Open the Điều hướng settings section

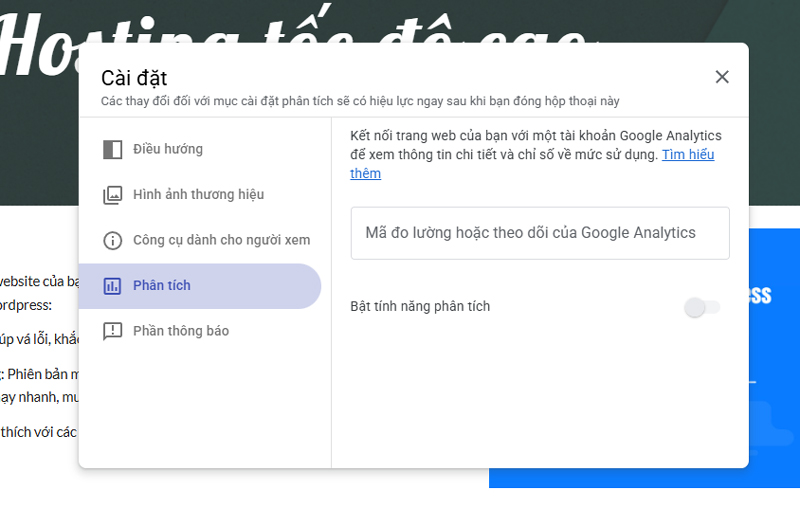click(x=200, y=149)
